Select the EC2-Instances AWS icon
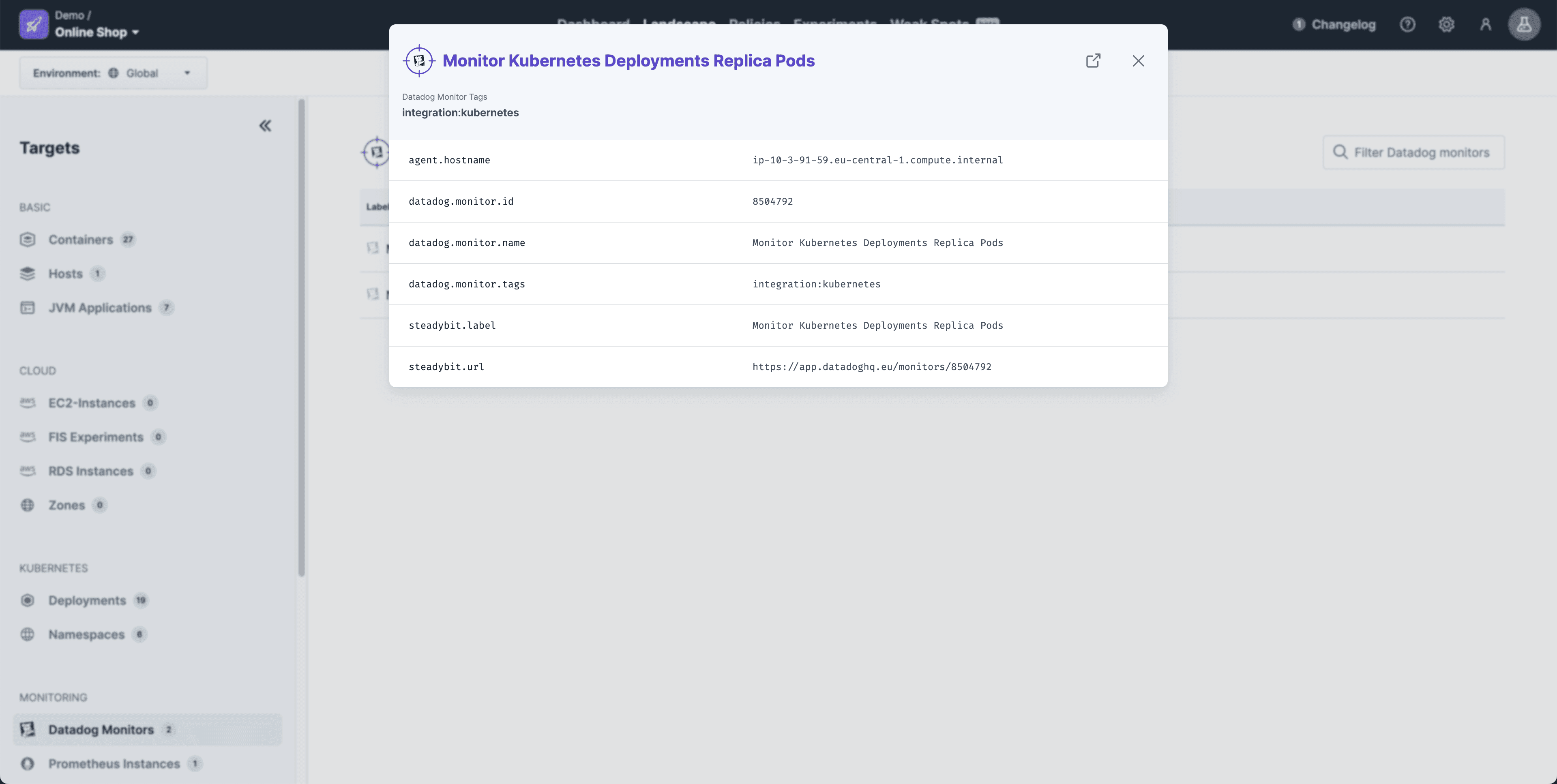1557x784 pixels. pos(28,403)
